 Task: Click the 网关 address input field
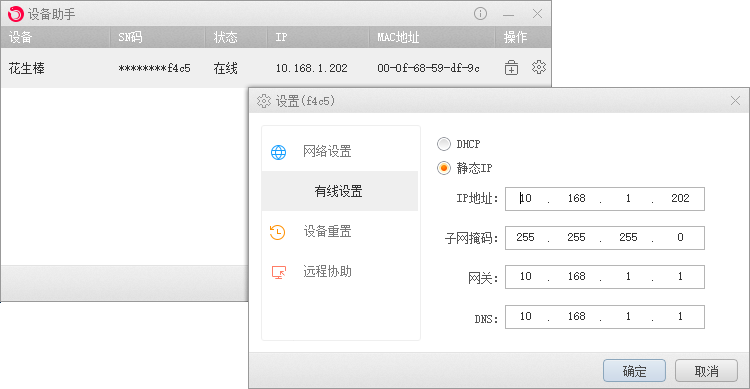[x=605, y=277]
